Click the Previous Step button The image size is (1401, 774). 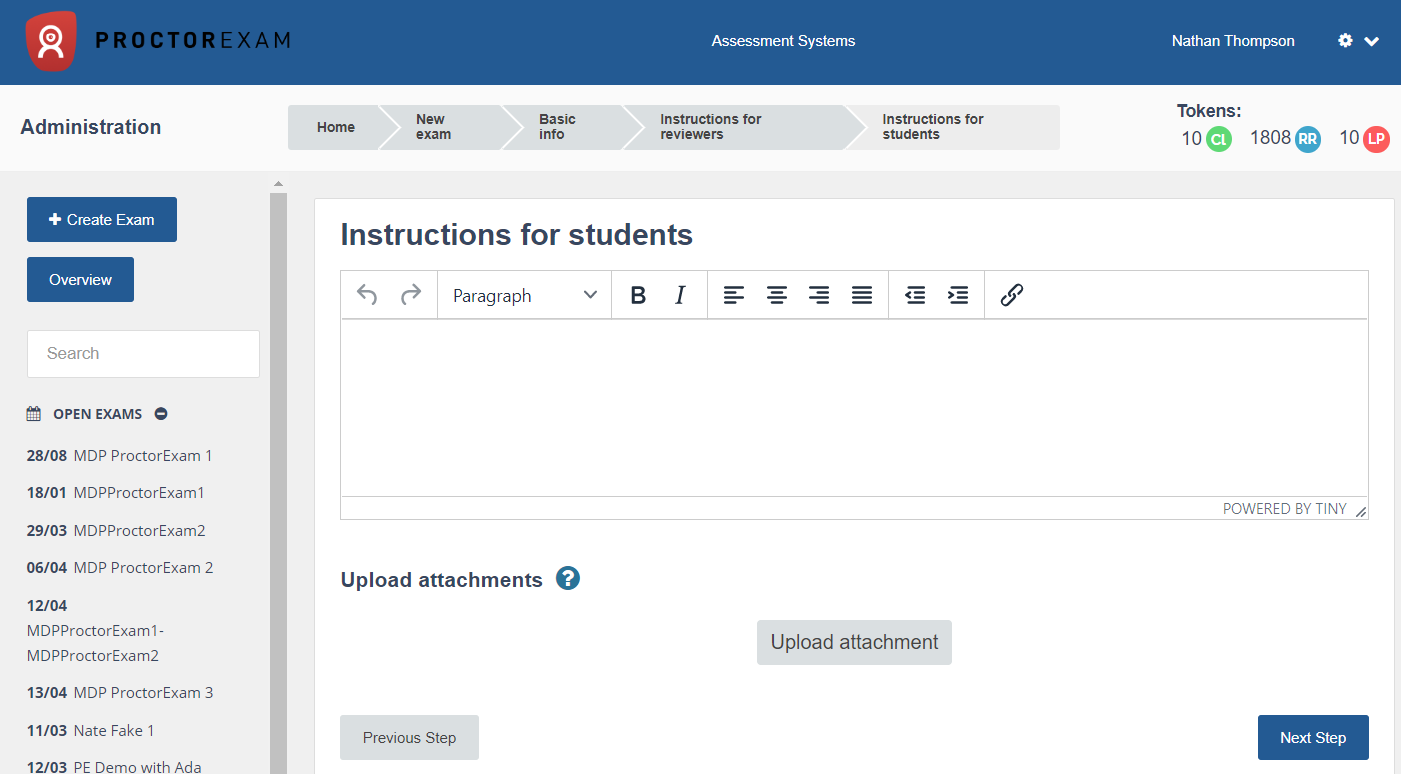pyautogui.click(x=409, y=738)
